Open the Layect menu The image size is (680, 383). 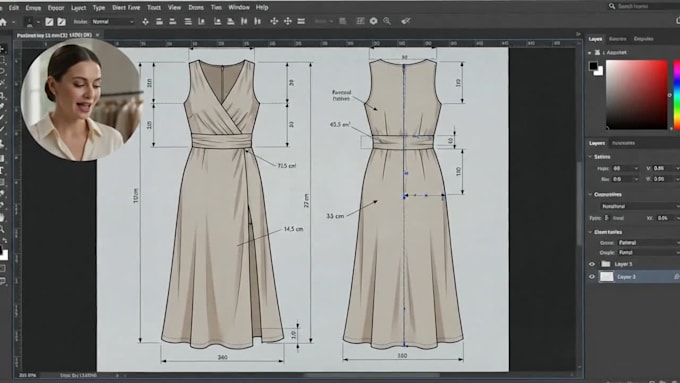coord(78,7)
